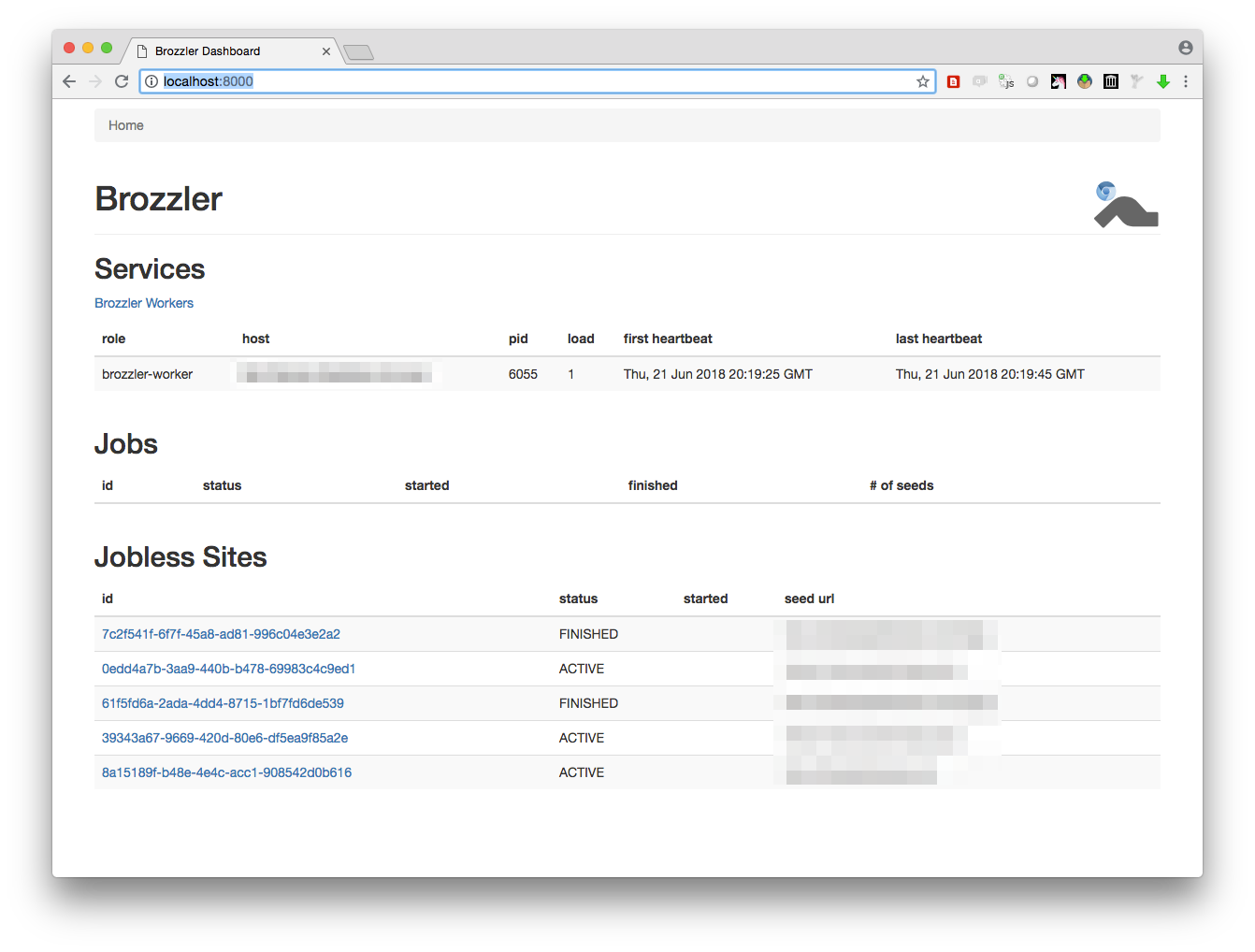Click the JS puzzle extension icon
Screen dimensions: 1255x952
pos(1006,81)
